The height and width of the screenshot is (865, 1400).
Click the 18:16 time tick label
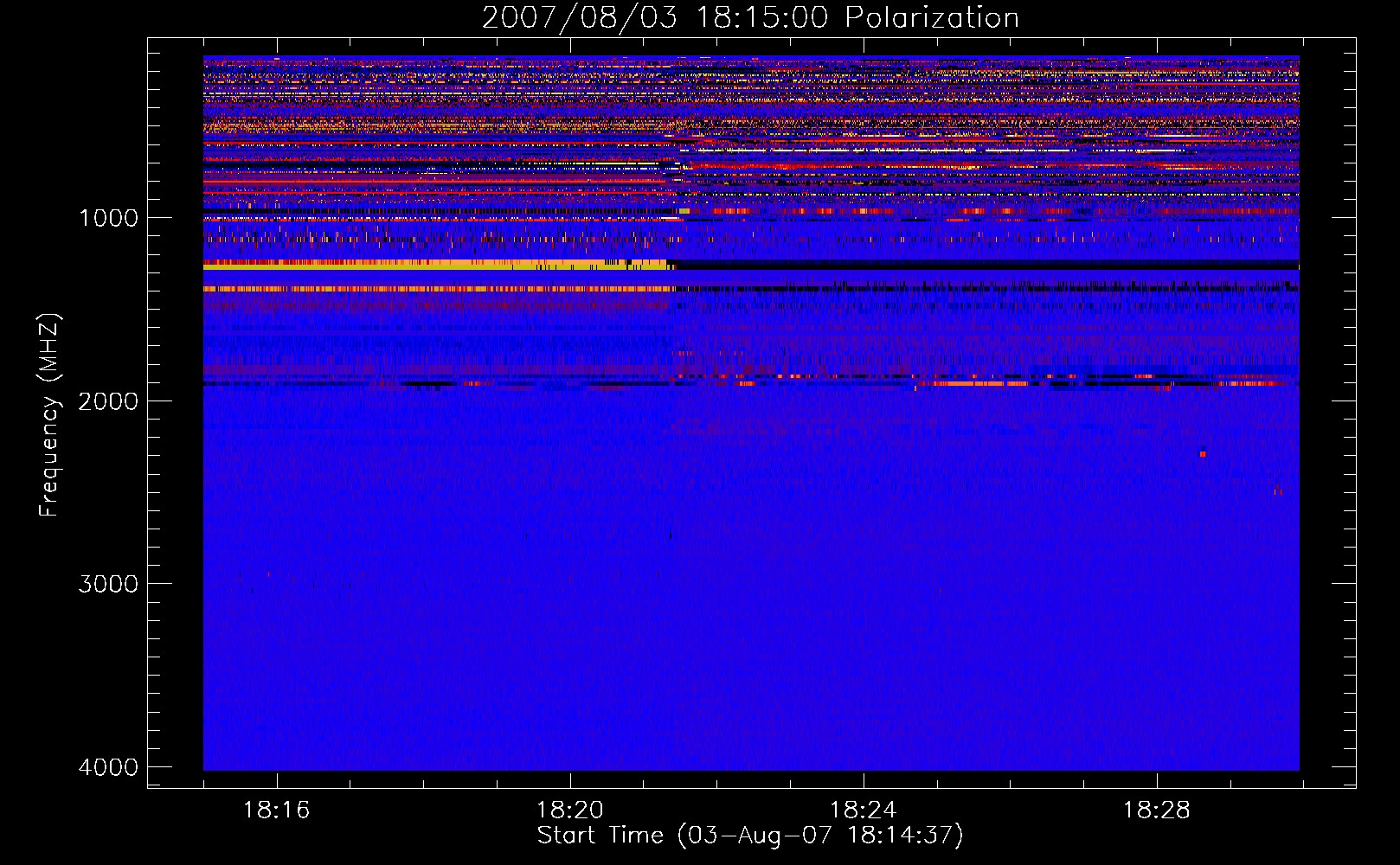coord(276,811)
